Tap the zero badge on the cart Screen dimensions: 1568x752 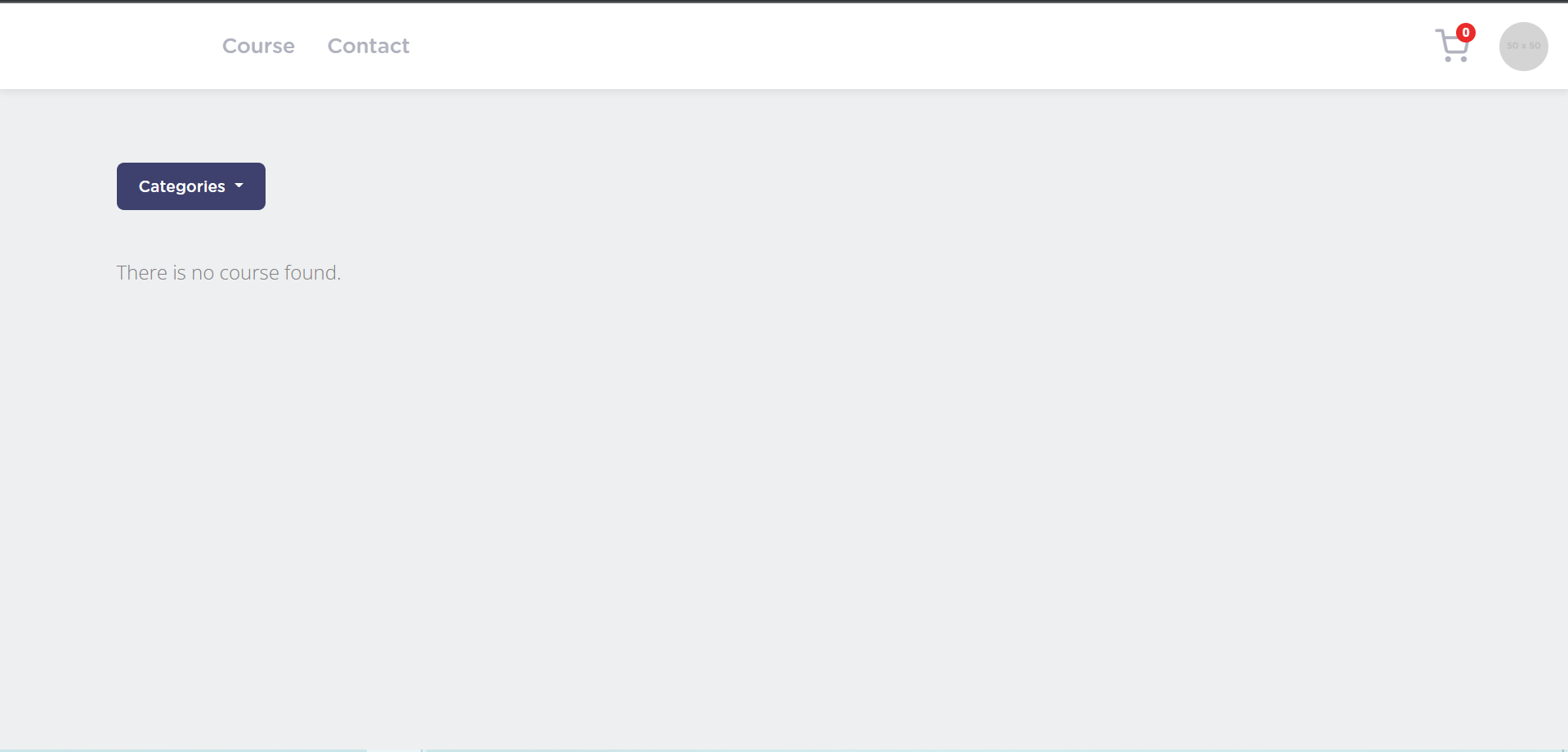pyautogui.click(x=1466, y=33)
